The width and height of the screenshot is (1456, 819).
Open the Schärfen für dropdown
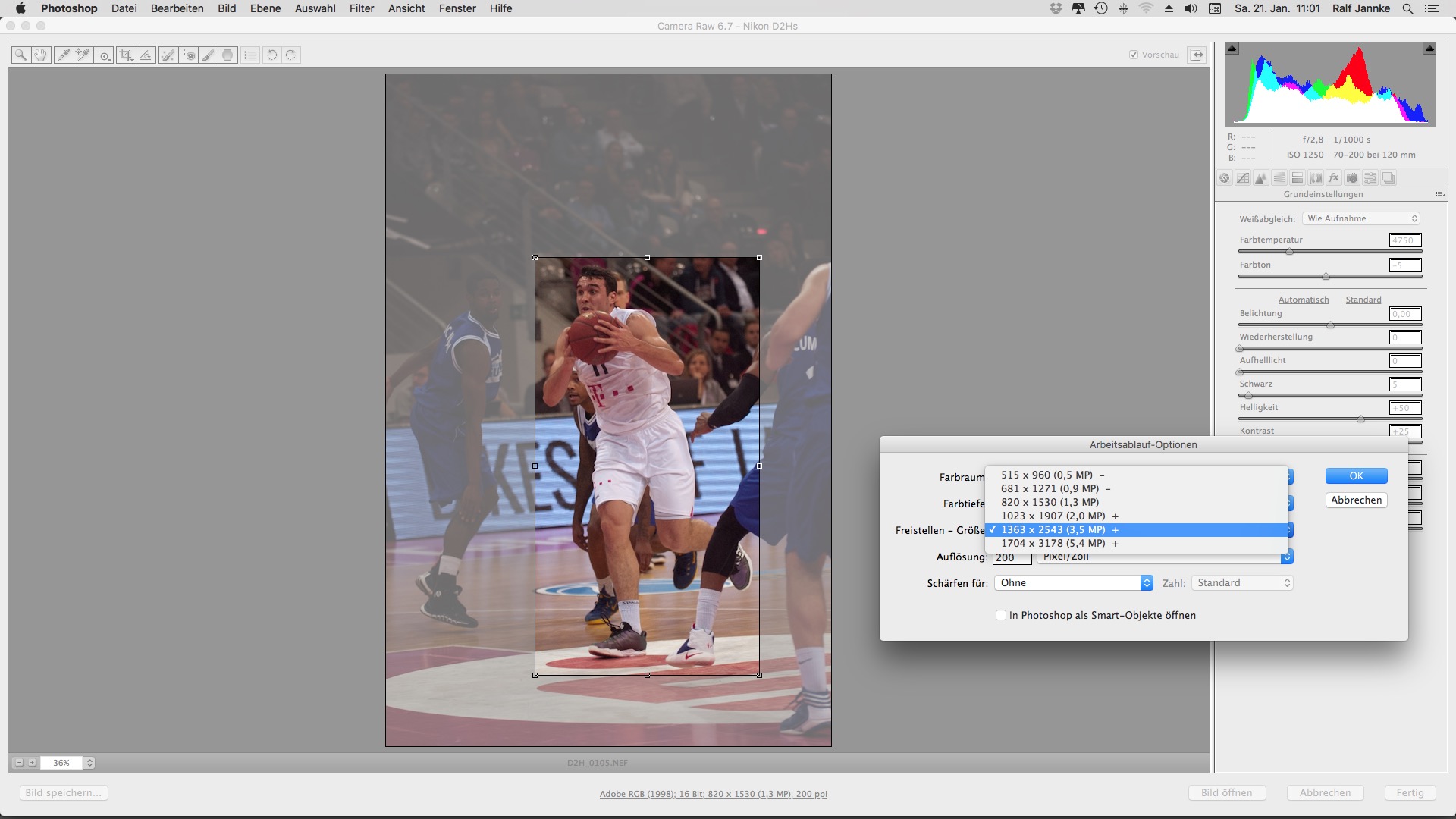click(1073, 582)
